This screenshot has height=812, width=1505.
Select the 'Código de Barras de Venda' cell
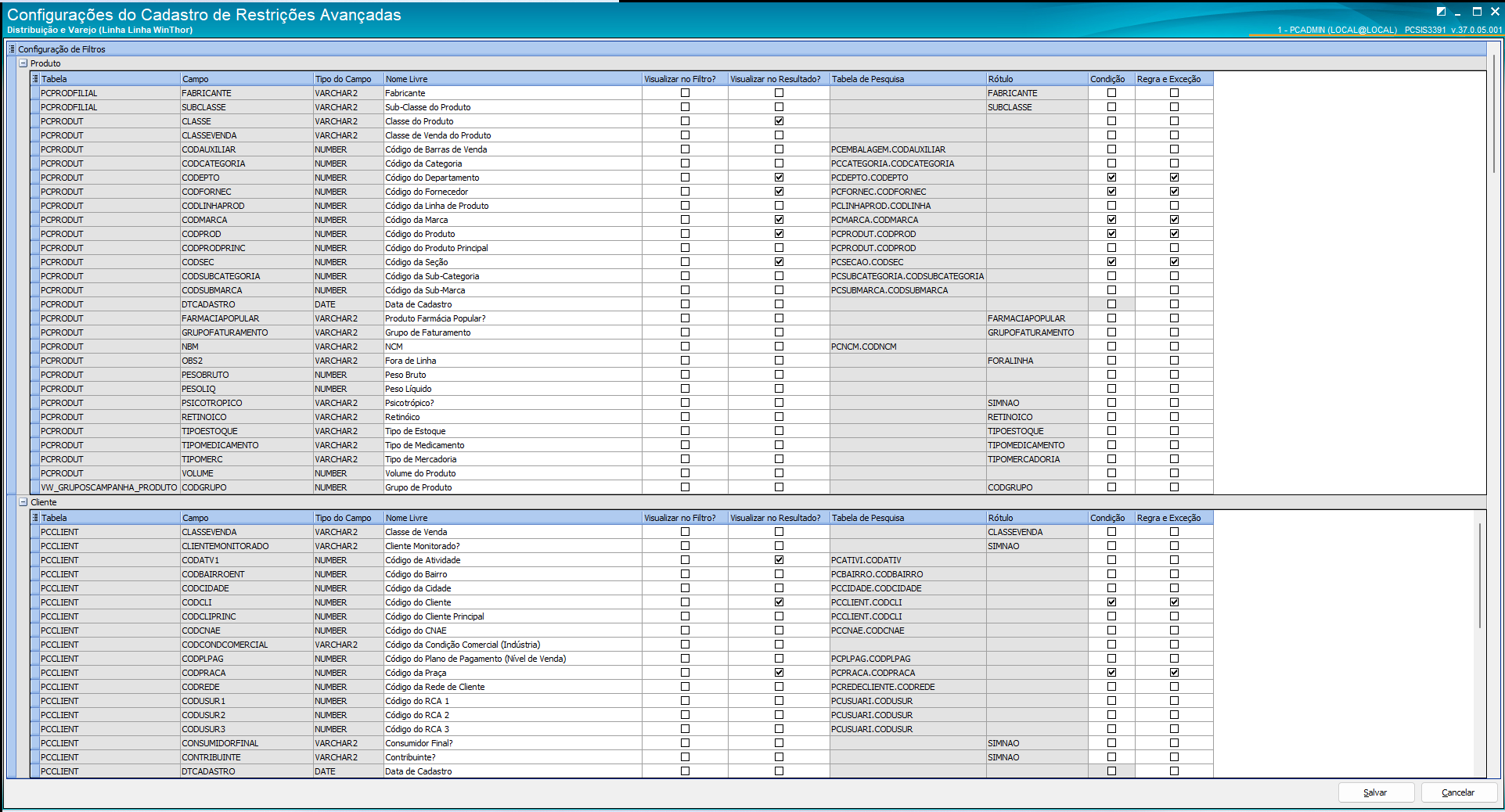[x=513, y=149]
